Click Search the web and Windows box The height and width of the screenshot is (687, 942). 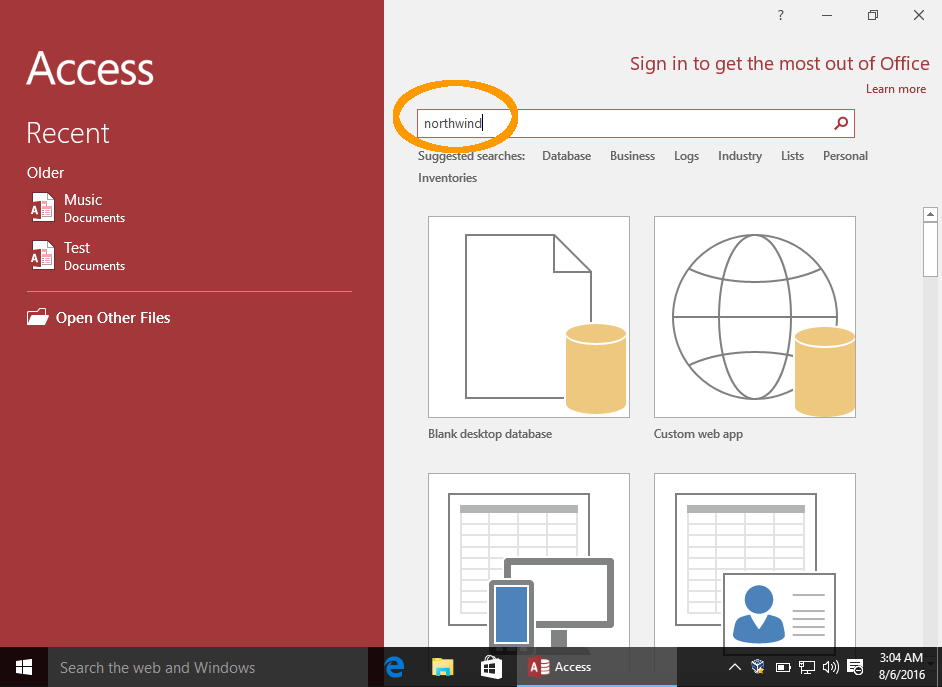pyautogui.click(x=207, y=667)
